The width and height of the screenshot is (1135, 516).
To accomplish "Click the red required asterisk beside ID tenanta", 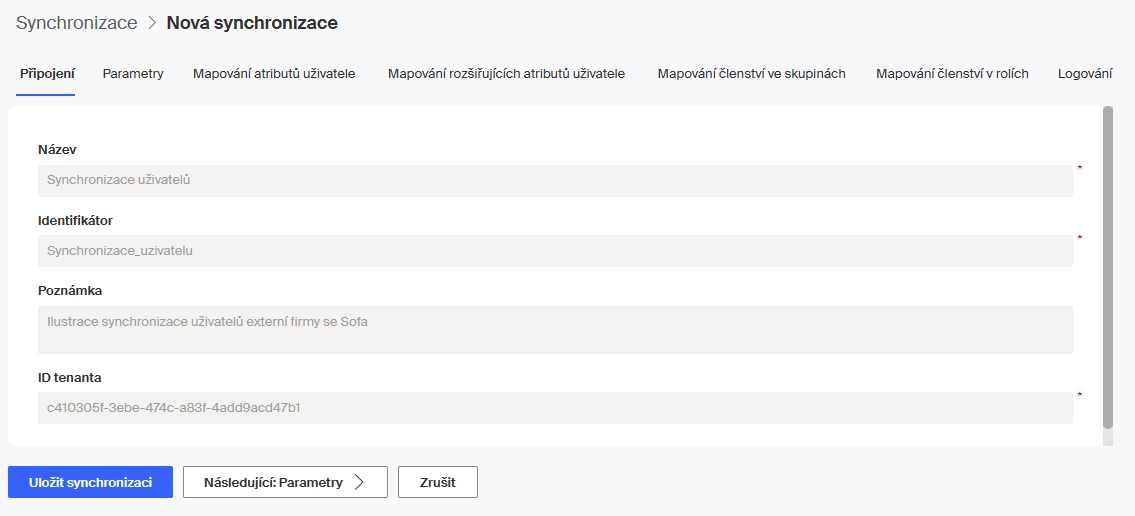I will 1080,396.
